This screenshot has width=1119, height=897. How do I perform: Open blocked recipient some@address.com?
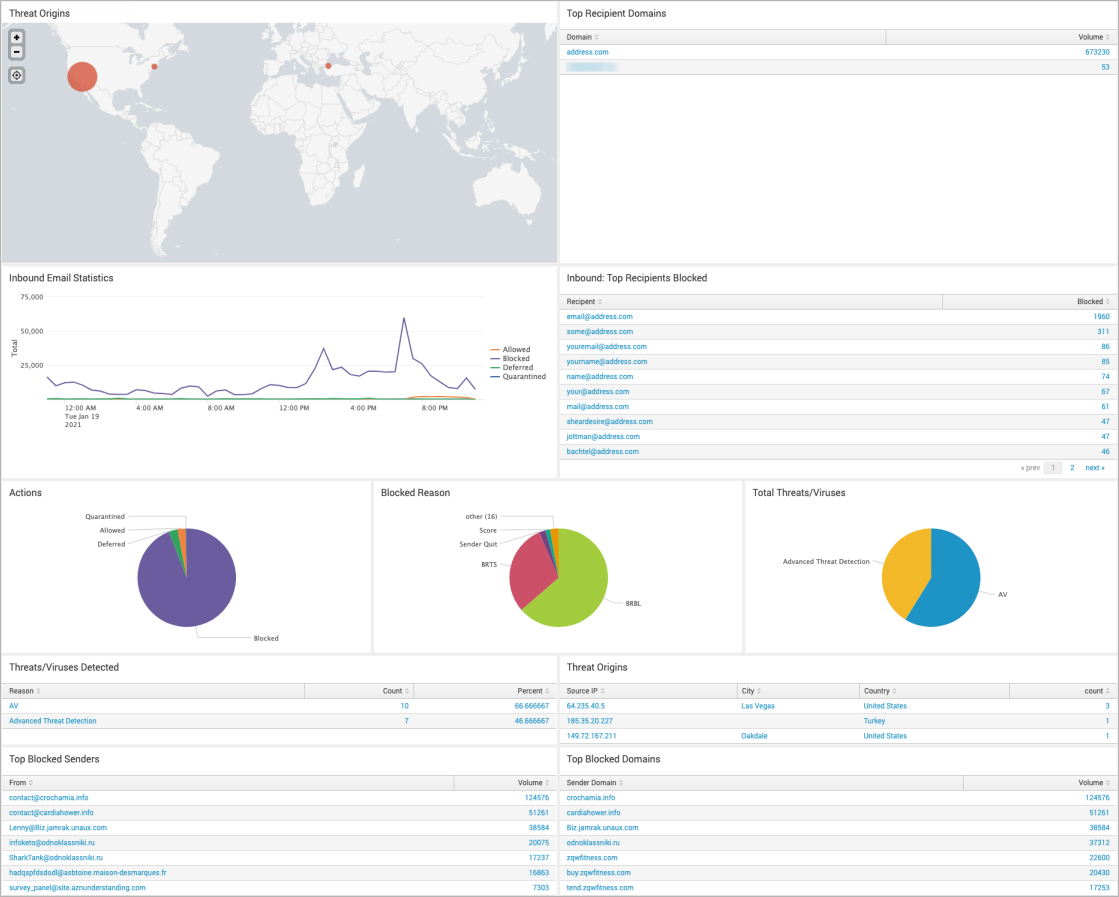tap(599, 332)
